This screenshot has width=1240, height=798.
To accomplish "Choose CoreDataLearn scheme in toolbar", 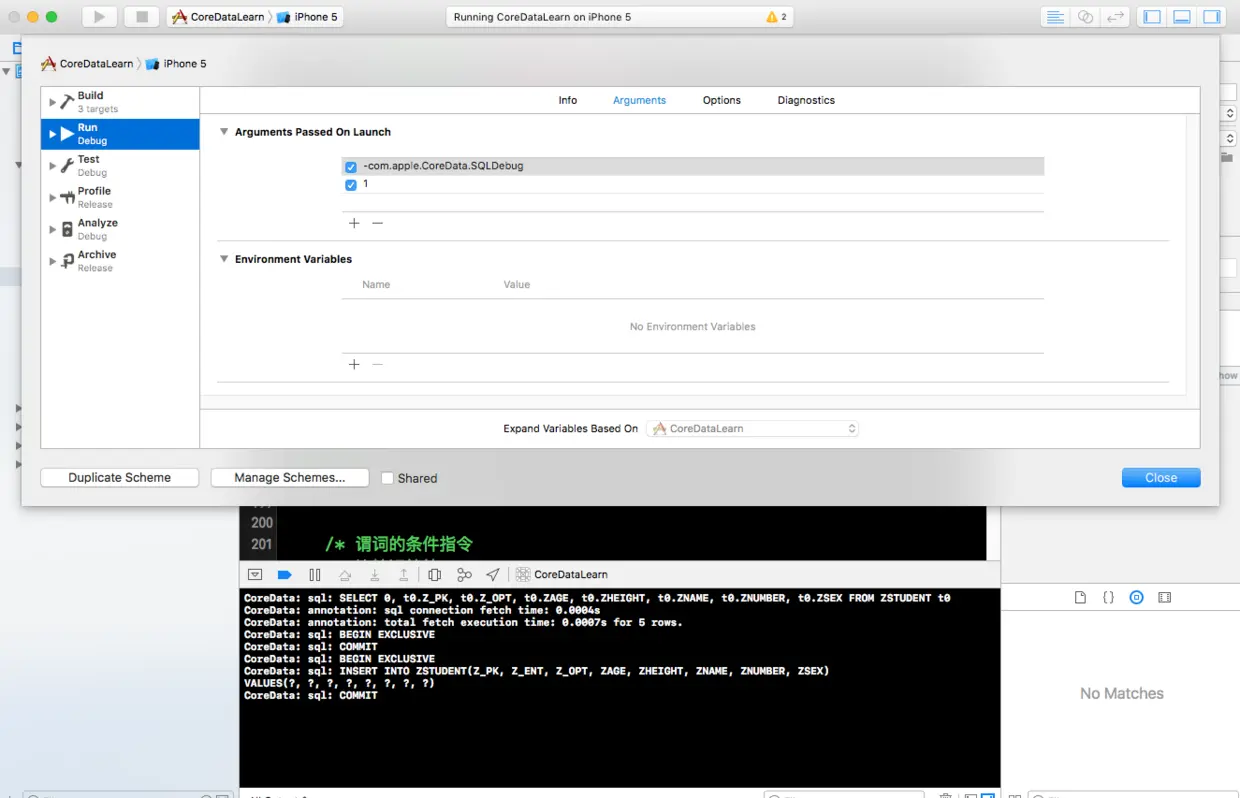I will pyautogui.click(x=217, y=17).
